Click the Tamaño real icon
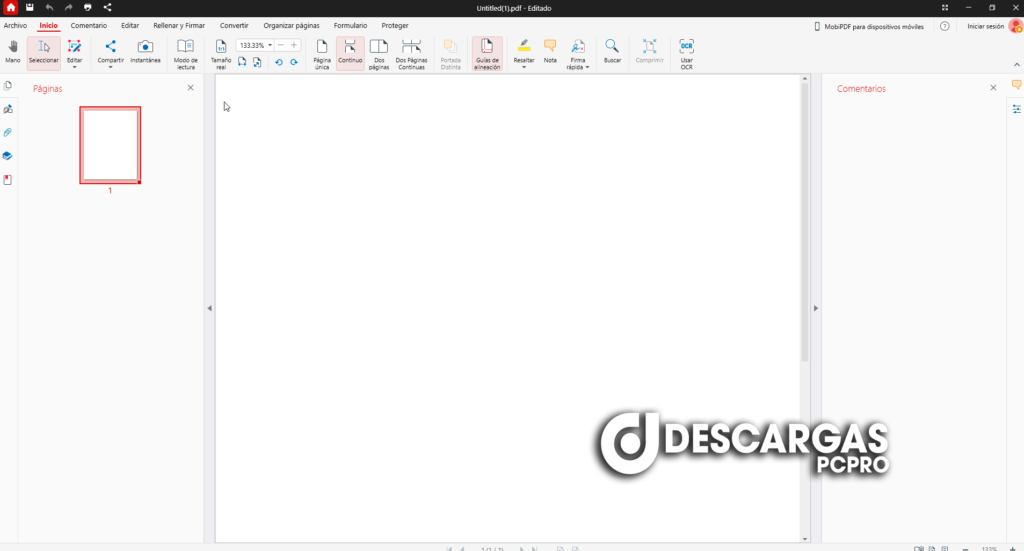Image resolution: width=1024 pixels, height=551 pixels. pyautogui.click(x=221, y=53)
